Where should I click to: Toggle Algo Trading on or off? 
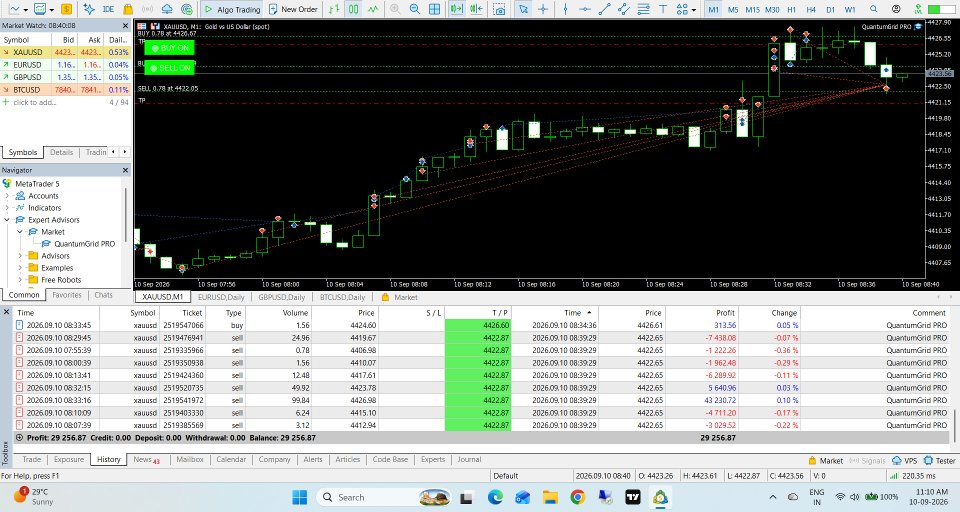pyautogui.click(x=232, y=9)
